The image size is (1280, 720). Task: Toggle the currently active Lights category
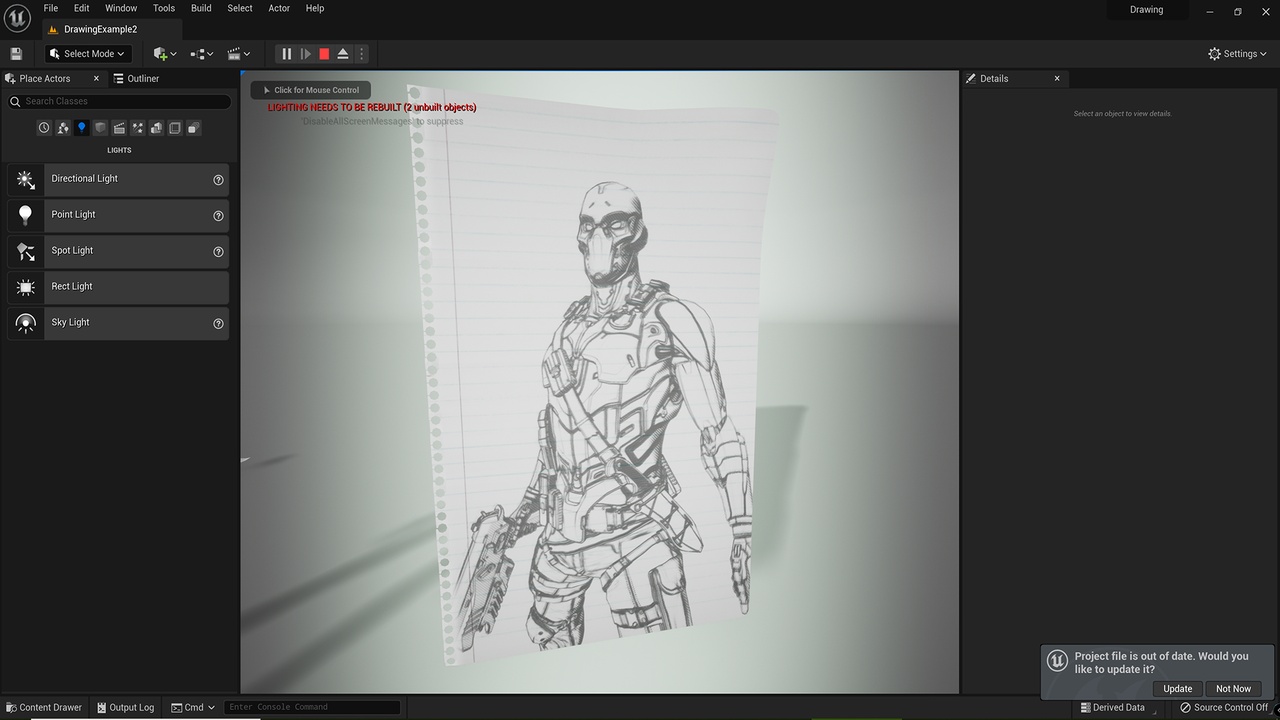[x=81, y=127]
